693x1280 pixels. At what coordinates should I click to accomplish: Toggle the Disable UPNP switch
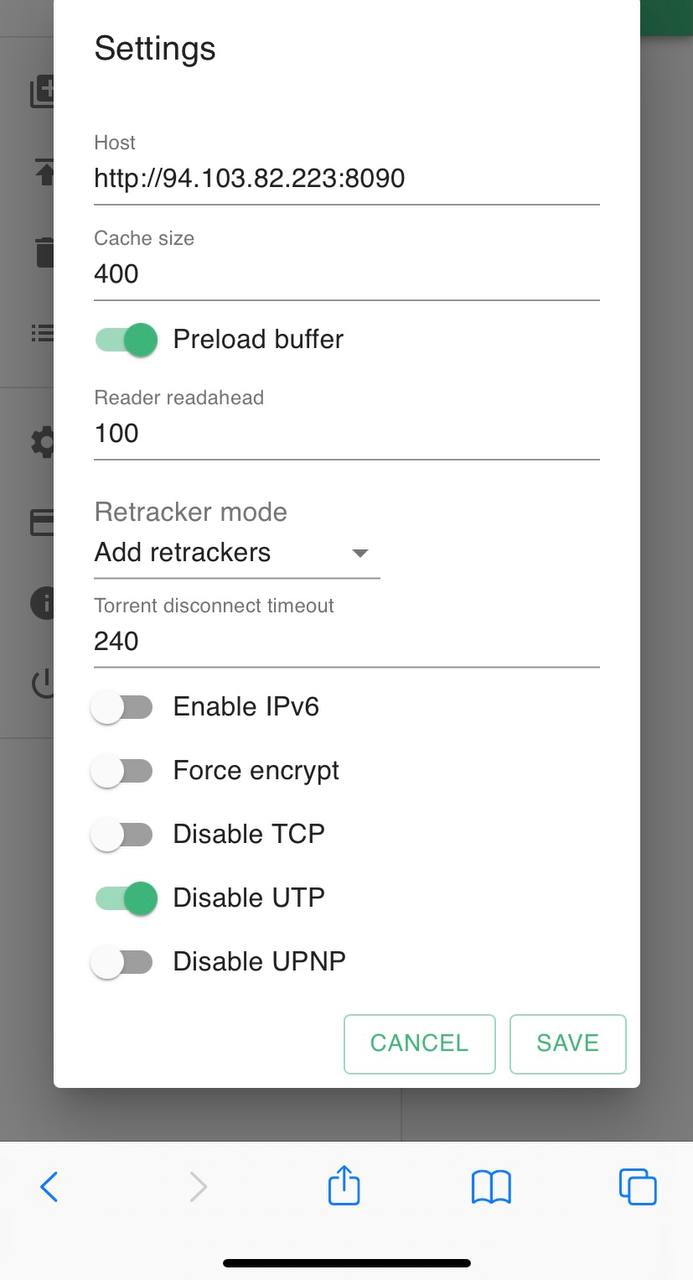tap(122, 962)
